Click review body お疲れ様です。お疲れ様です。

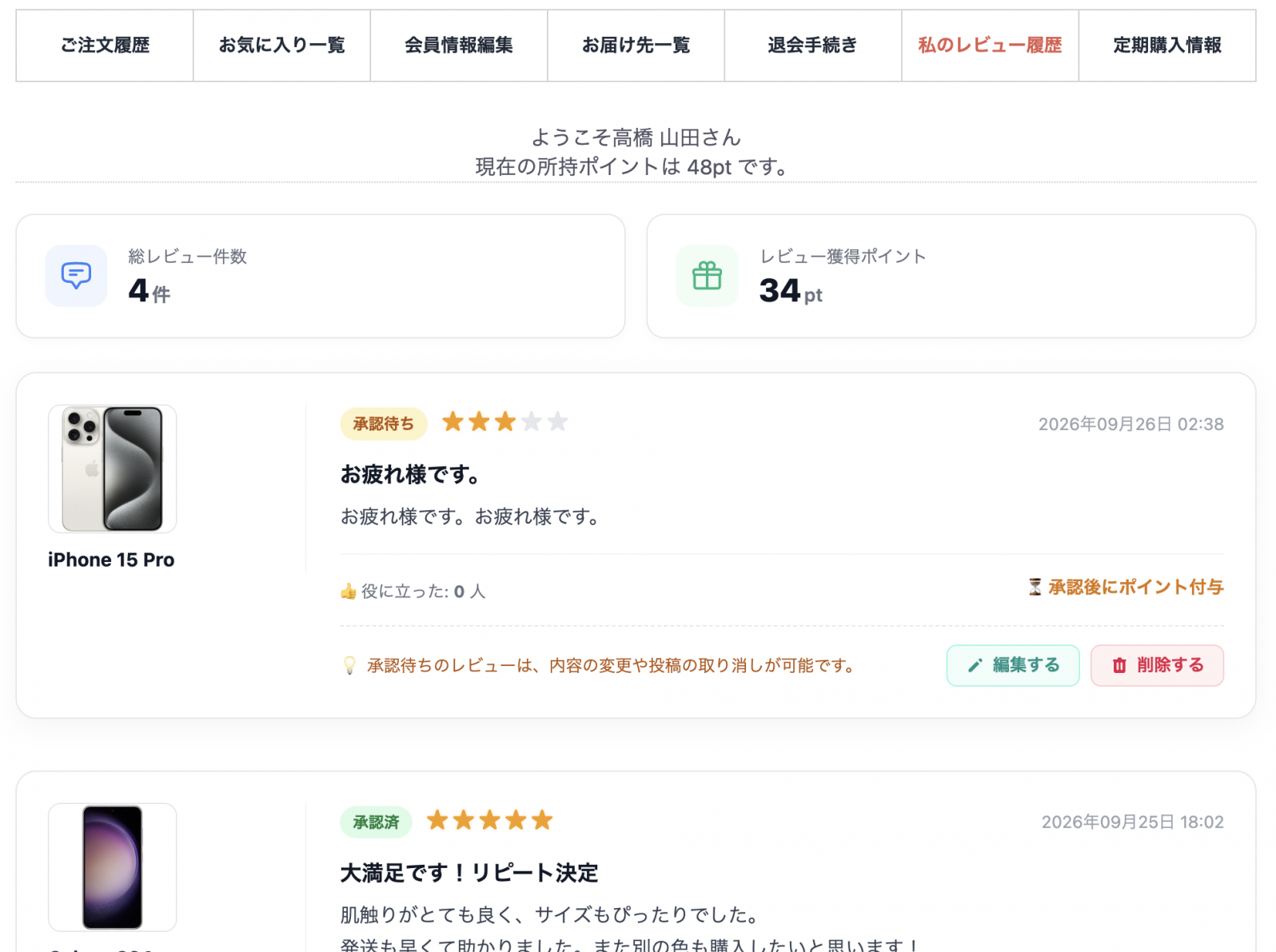(x=472, y=517)
